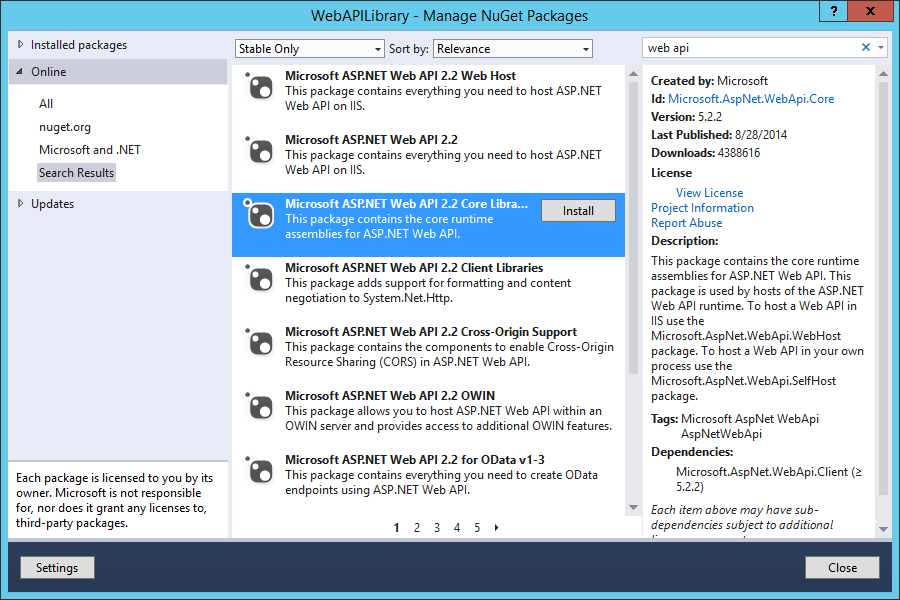Select Search Results in the sidebar
The height and width of the screenshot is (600, 900).
pyautogui.click(x=76, y=173)
